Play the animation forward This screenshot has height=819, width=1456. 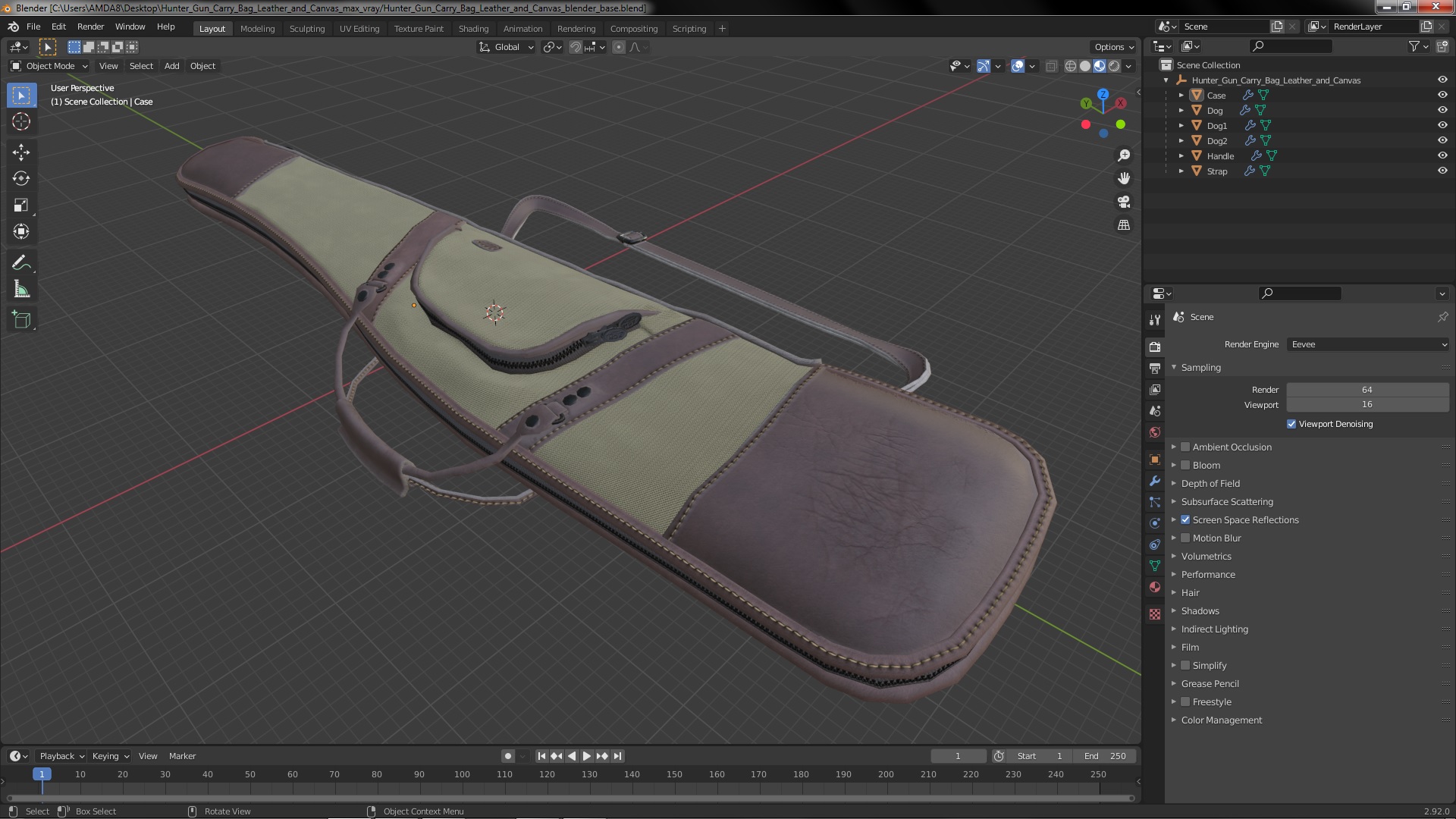(x=587, y=756)
